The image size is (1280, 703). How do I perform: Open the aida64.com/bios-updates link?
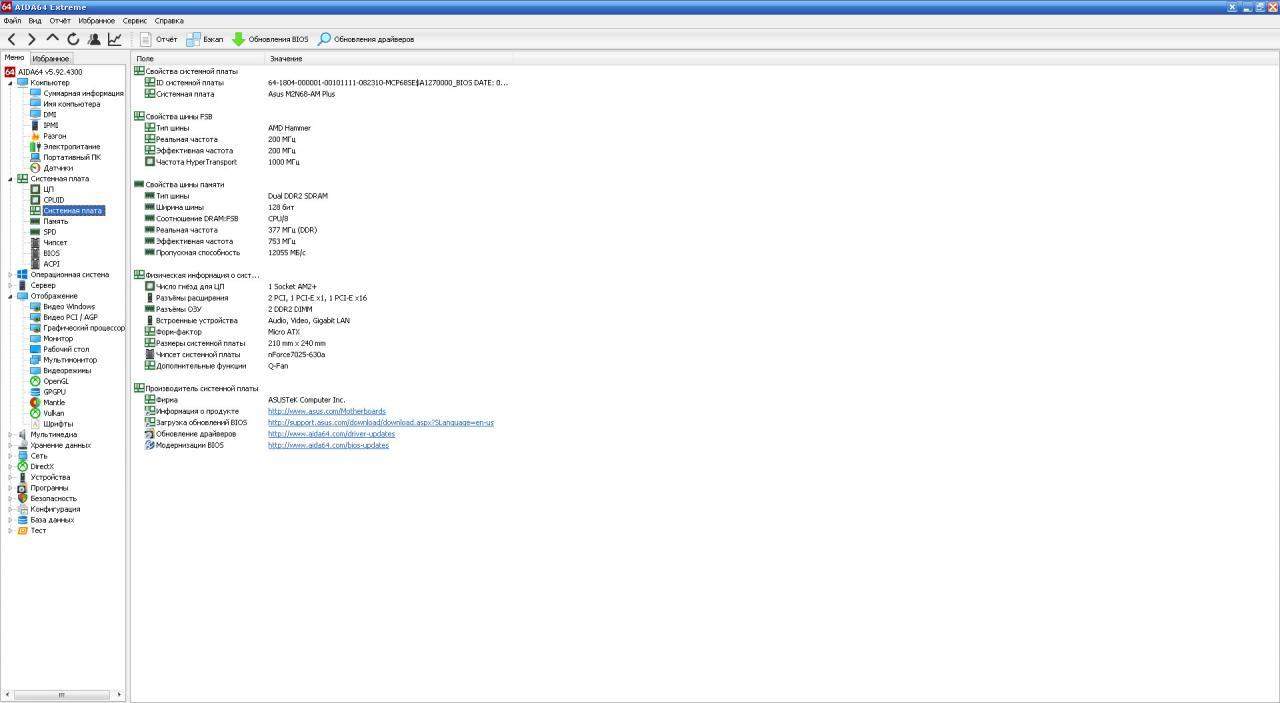328,445
